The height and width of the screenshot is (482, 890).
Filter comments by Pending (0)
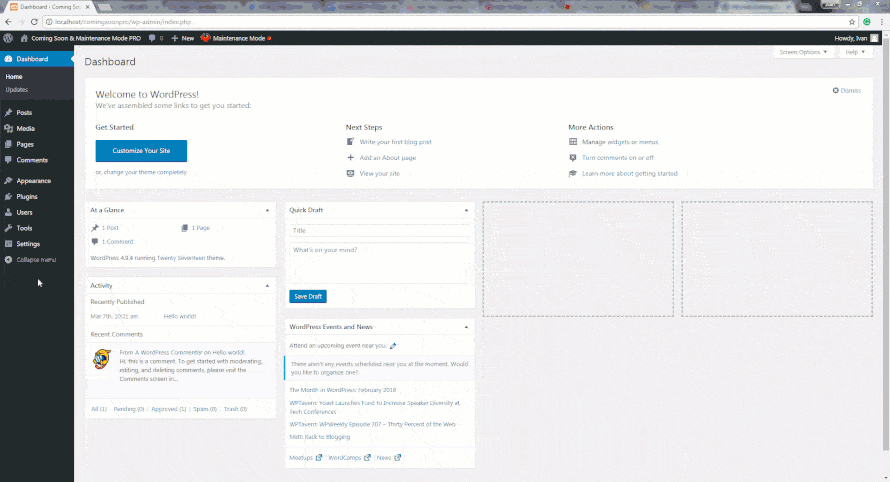click(129, 409)
